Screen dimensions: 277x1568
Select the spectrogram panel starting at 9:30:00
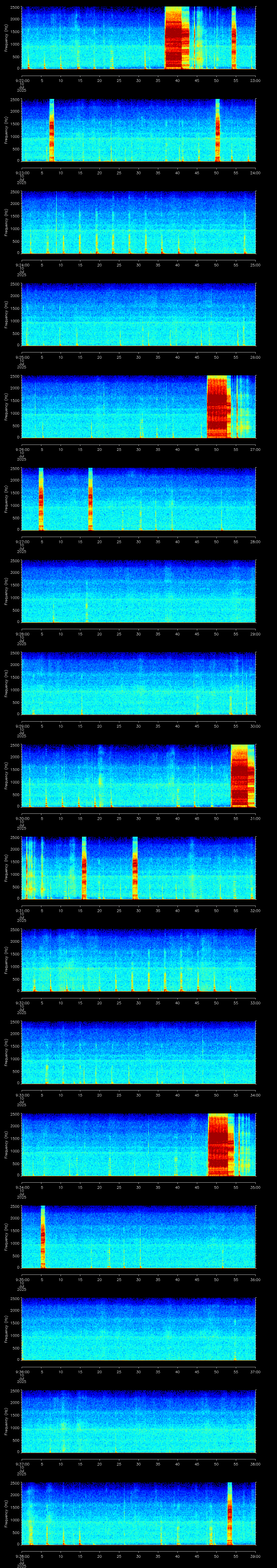139,775
